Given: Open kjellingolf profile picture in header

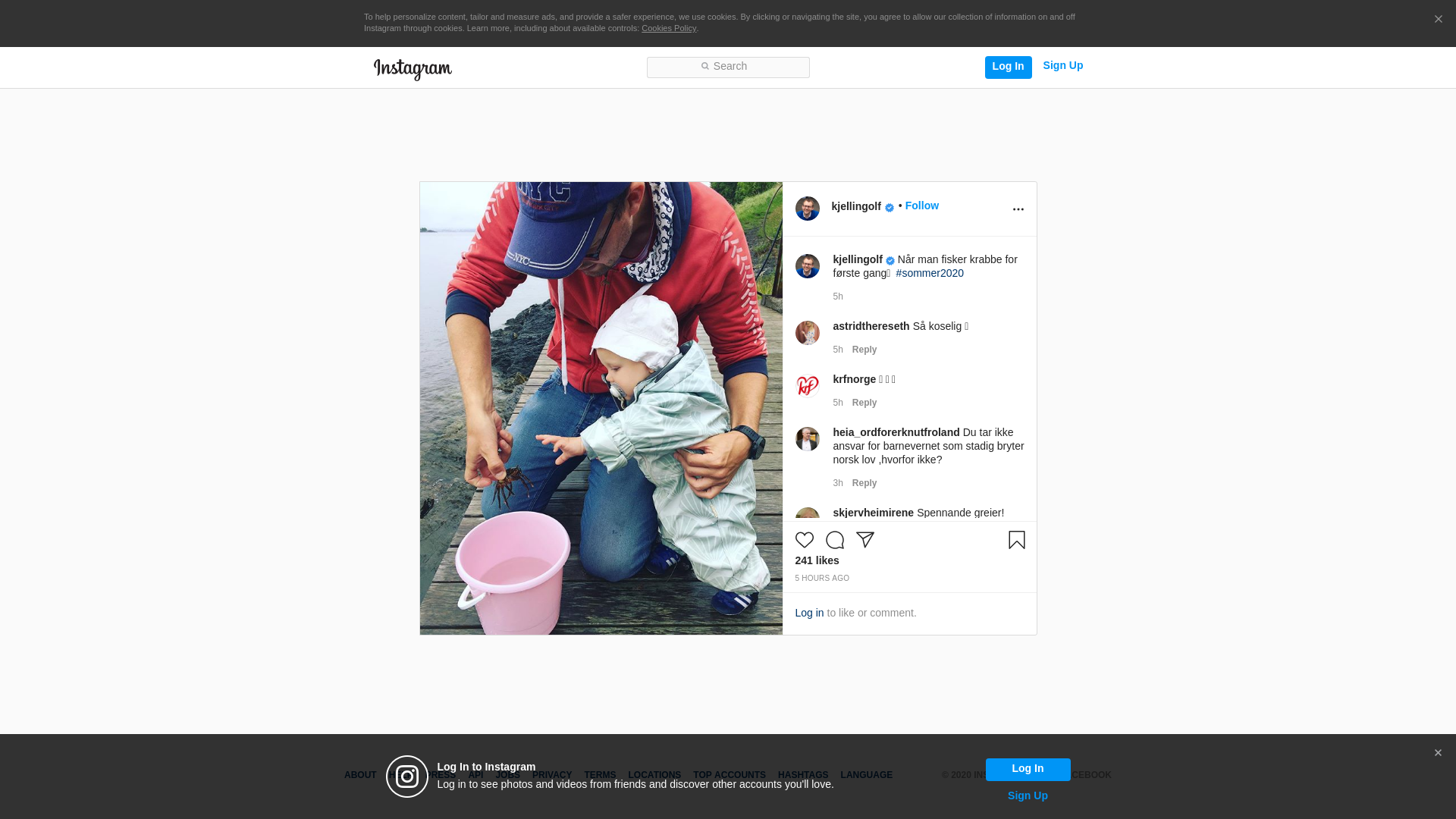Looking at the screenshot, I should [x=807, y=209].
